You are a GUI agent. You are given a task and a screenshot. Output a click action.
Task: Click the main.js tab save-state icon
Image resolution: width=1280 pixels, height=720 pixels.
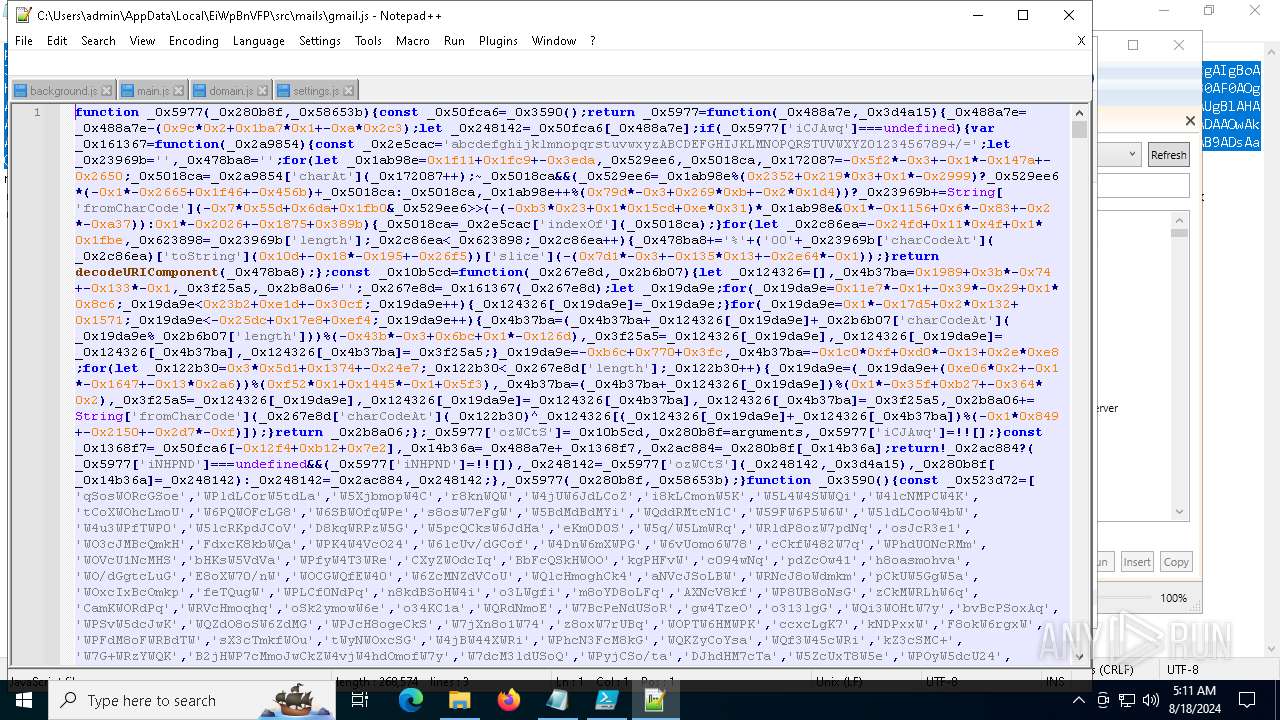[128, 91]
